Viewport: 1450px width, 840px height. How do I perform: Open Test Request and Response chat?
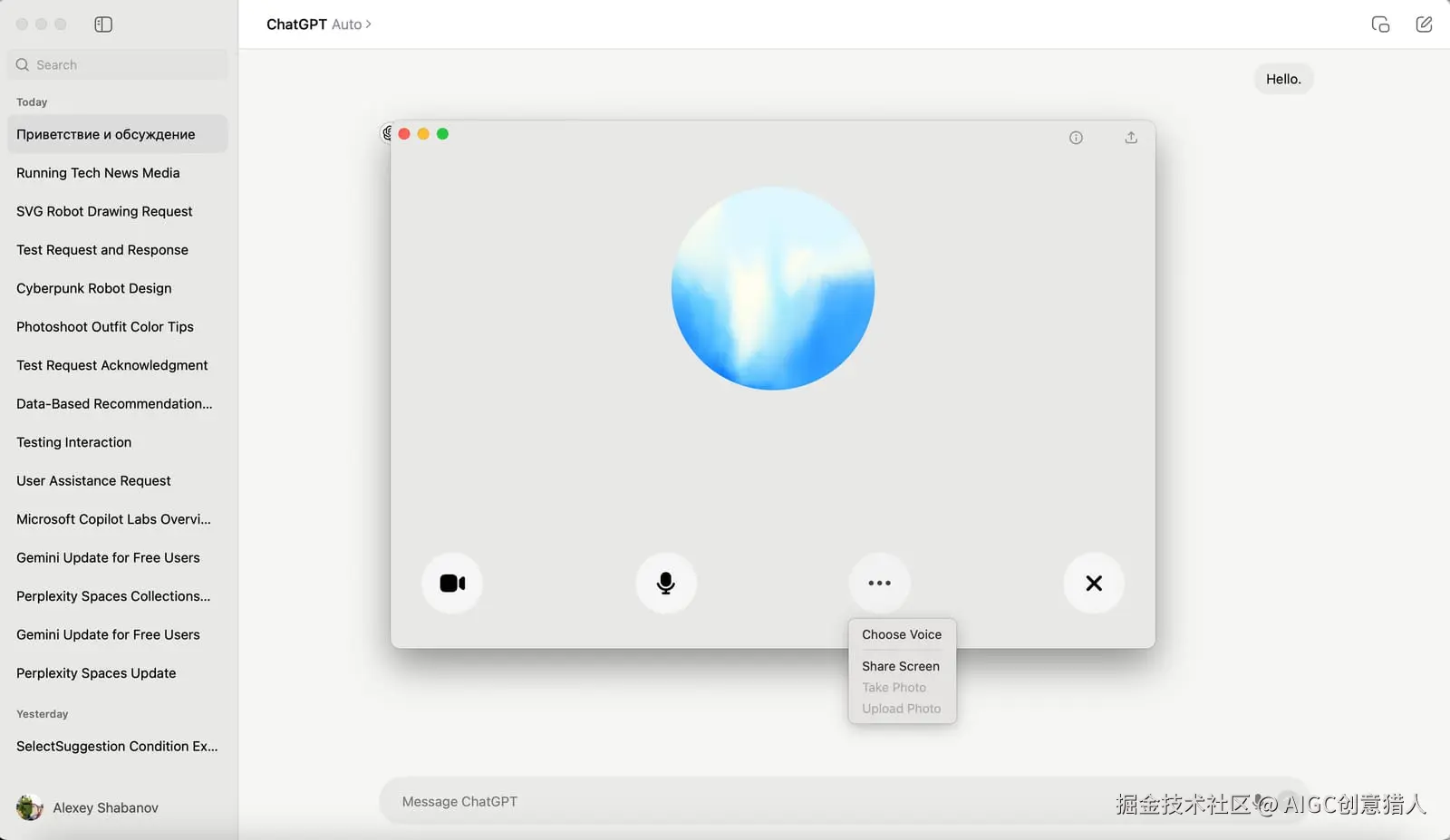pos(118,250)
